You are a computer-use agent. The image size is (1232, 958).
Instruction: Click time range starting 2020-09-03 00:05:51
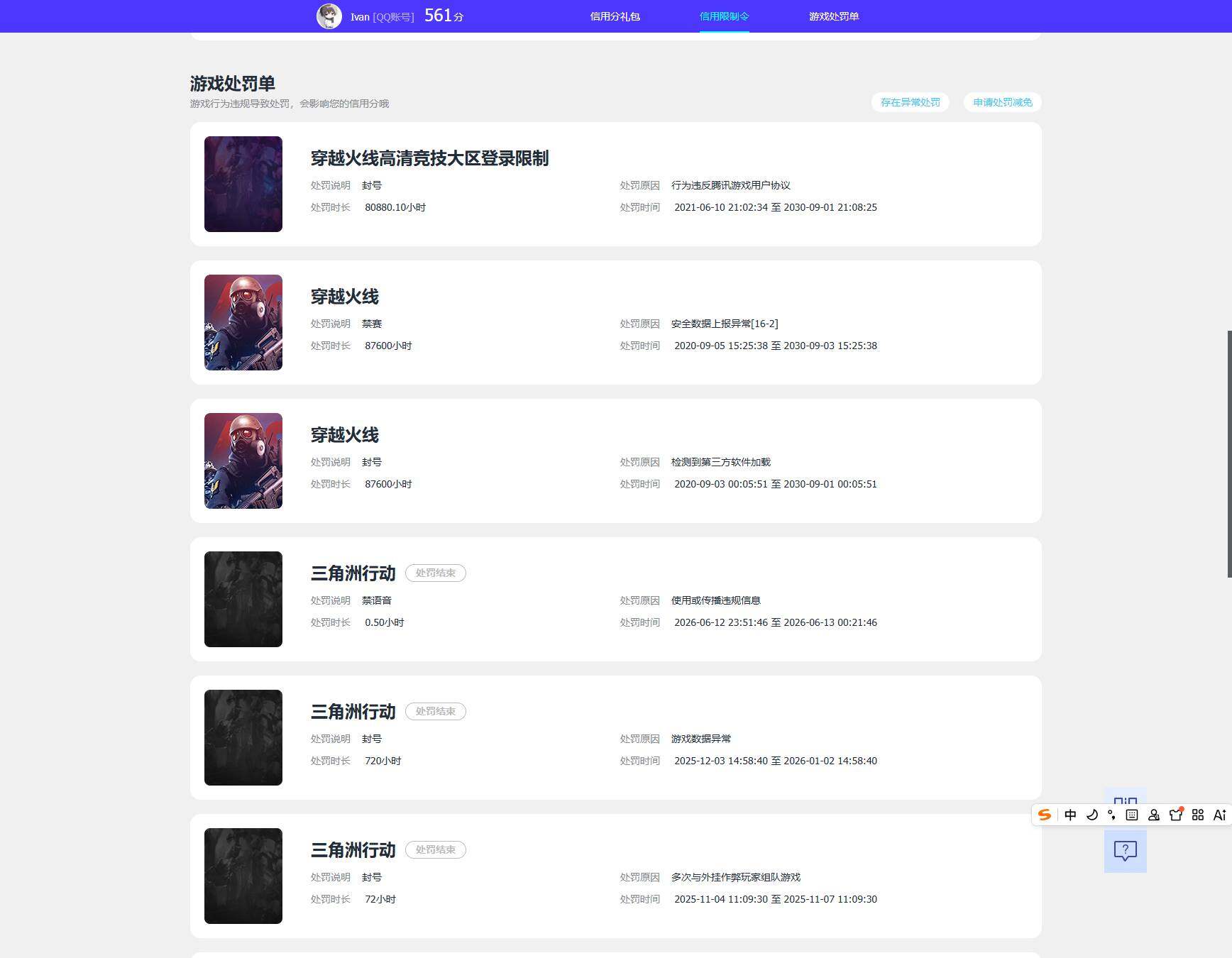pyautogui.click(x=776, y=484)
